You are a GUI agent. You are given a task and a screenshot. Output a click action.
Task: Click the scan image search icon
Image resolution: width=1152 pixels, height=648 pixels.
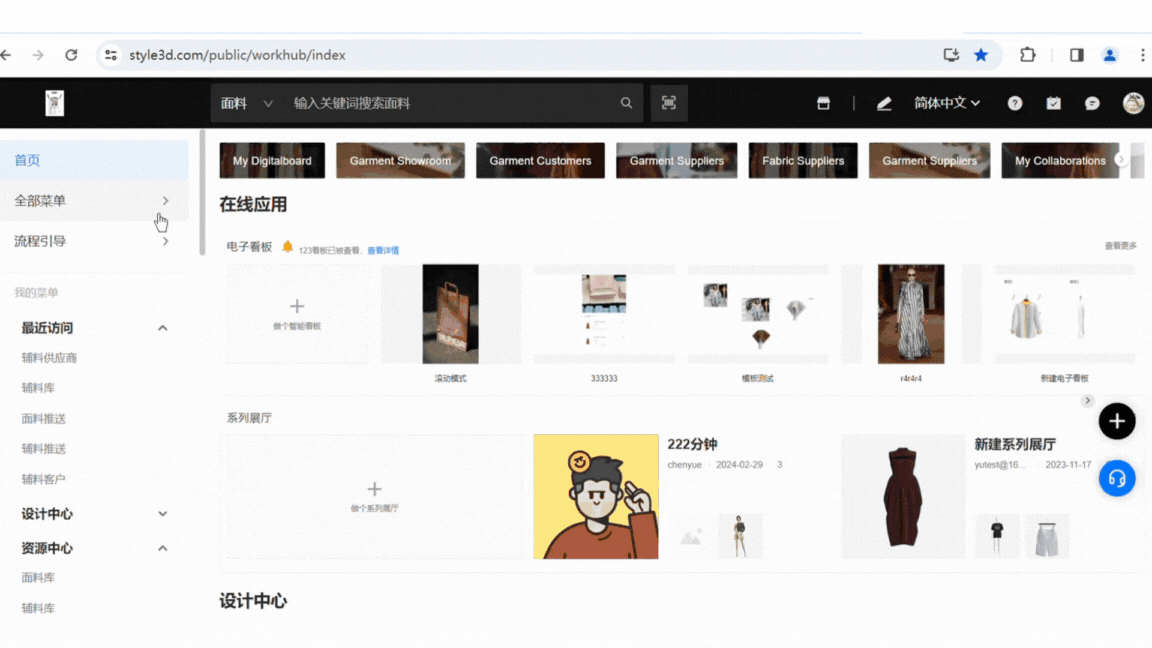(669, 103)
